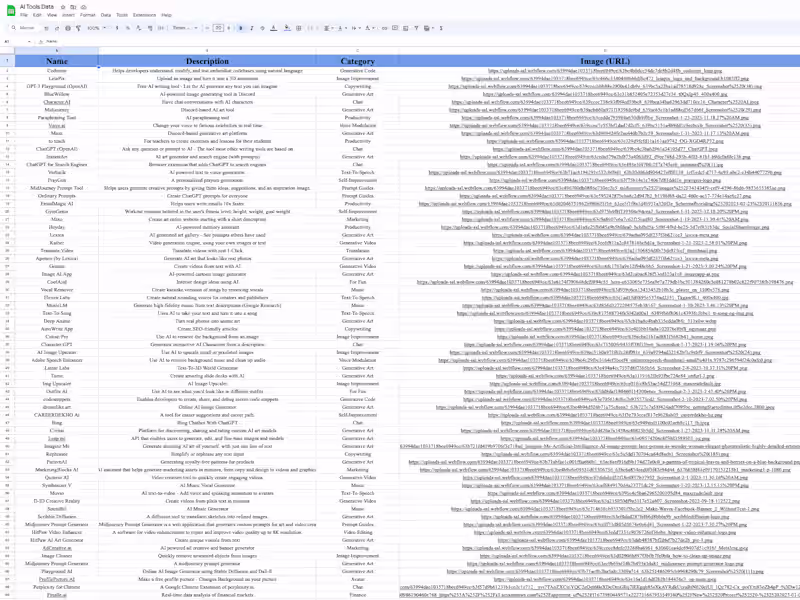Check the cloud save status icon
This screenshot has height=600, width=800.
[84, 7]
